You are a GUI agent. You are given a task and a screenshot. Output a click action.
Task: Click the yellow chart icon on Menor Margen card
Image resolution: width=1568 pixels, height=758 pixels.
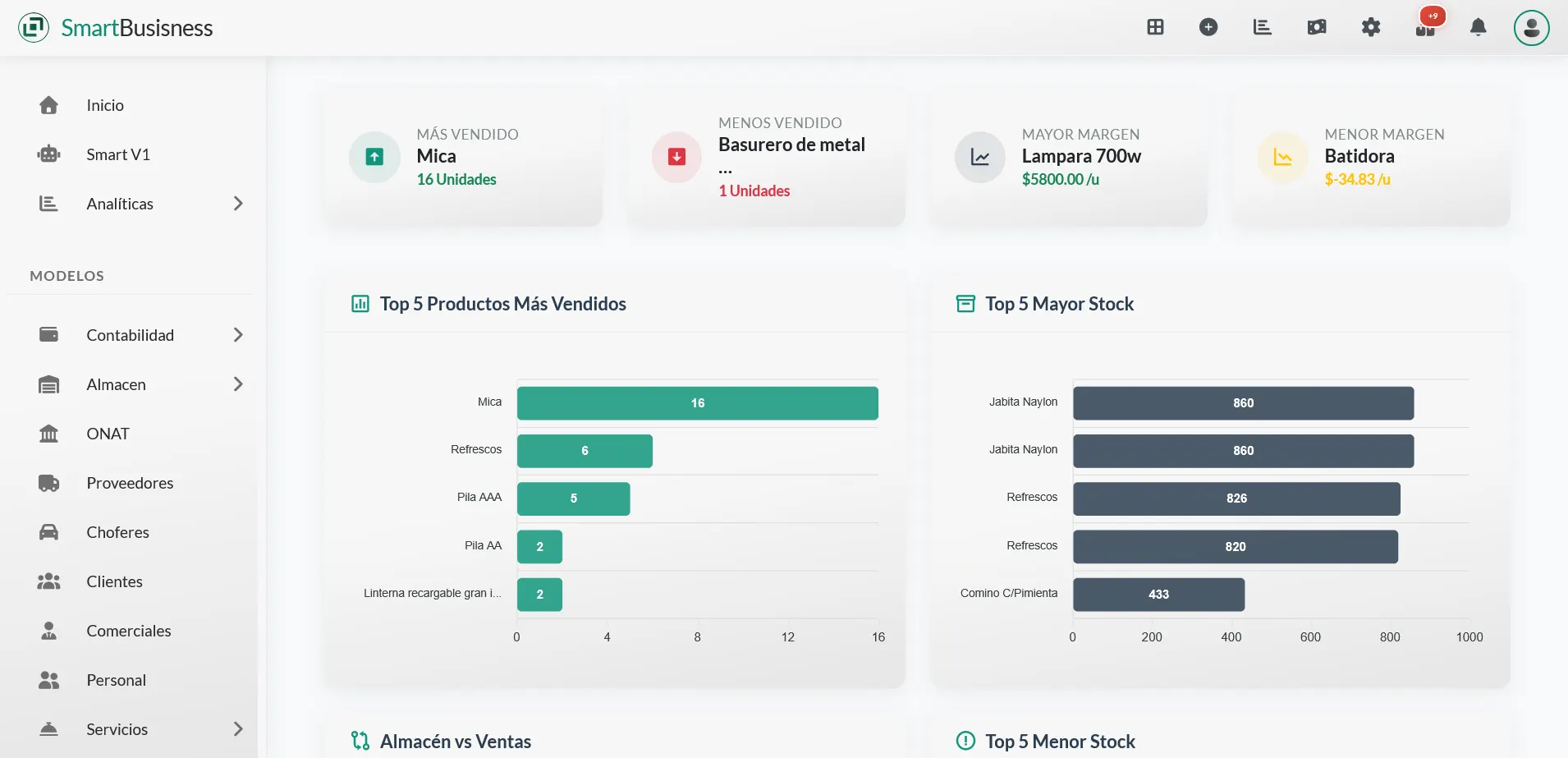(1283, 157)
